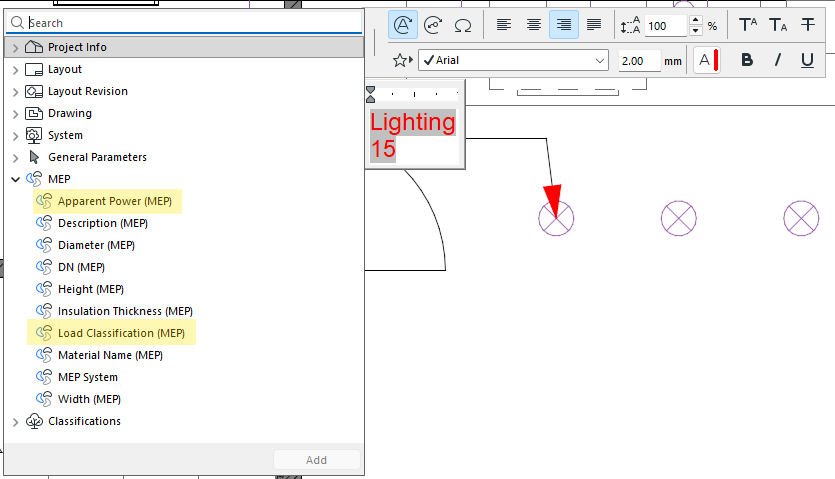Click the Apparent Power (MEP) icon
The image size is (835, 479).
[x=44, y=201]
